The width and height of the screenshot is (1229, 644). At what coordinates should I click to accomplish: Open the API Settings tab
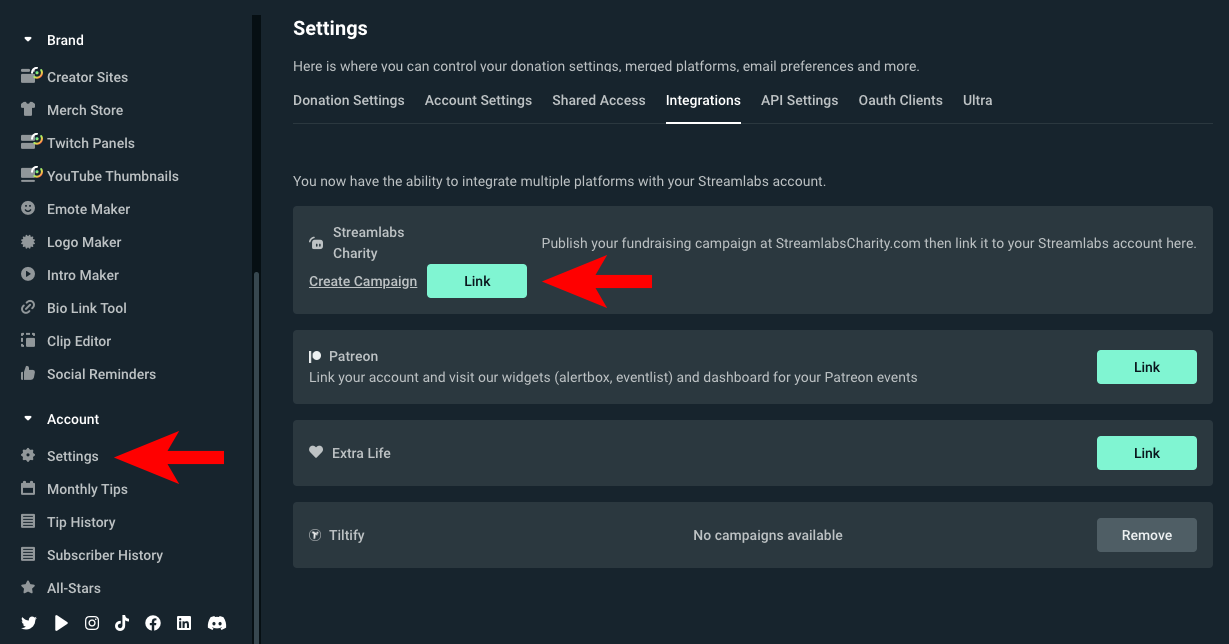[799, 100]
